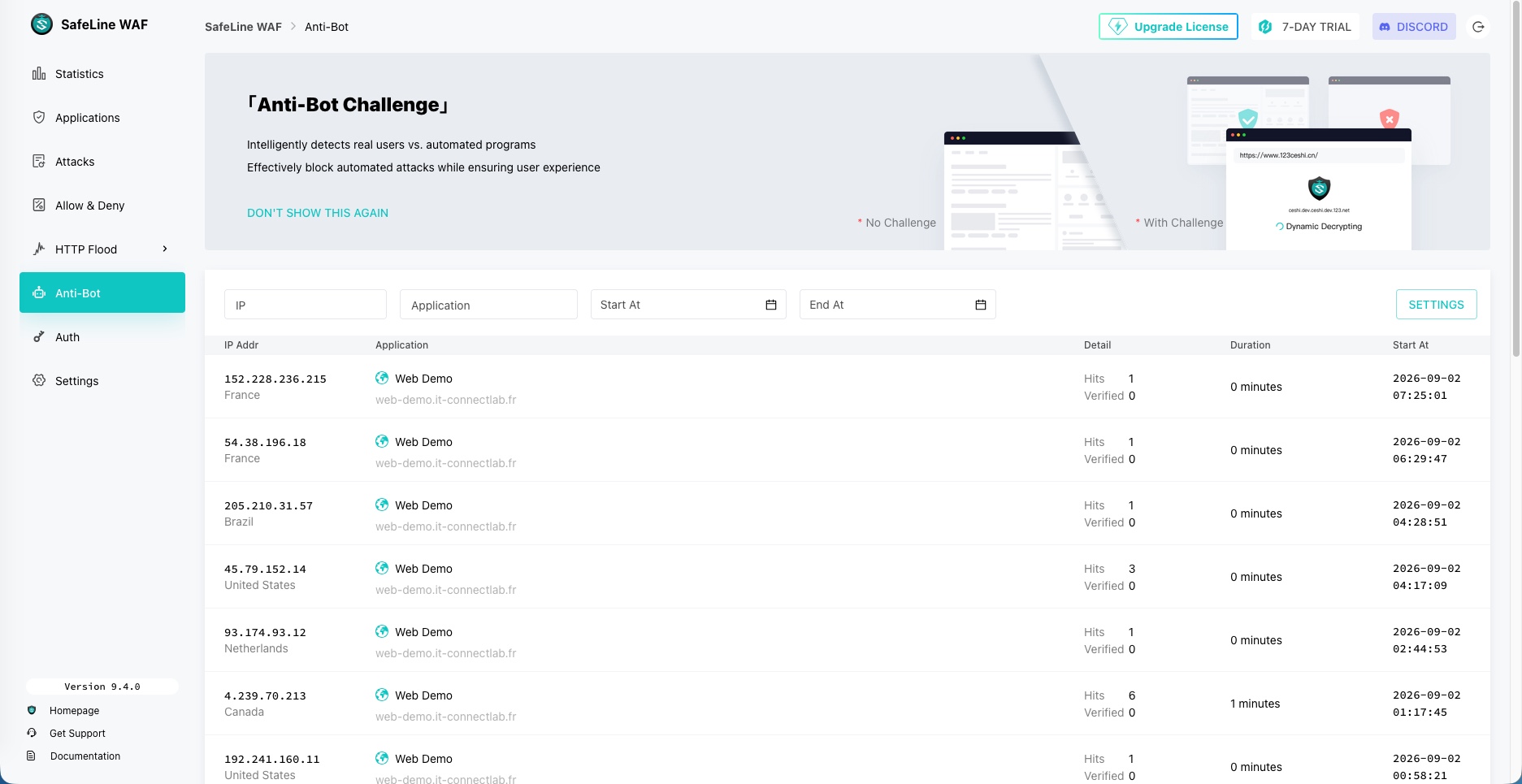Image resolution: width=1522 pixels, height=784 pixels.
Task: Expand the HTTP Flood submenu chevron
Action: click(165, 249)
